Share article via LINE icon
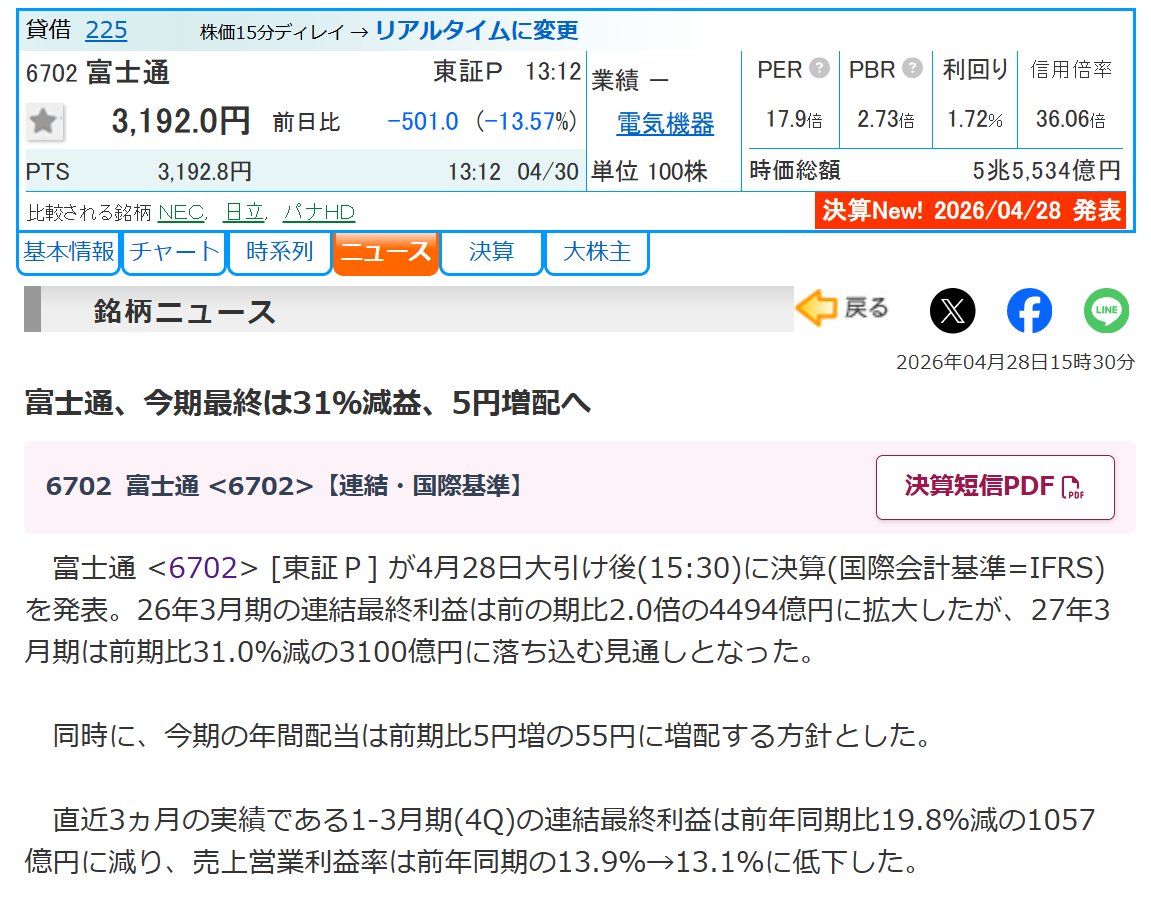The height and width of the screenshot is (920, 1151). [1106, 311]
